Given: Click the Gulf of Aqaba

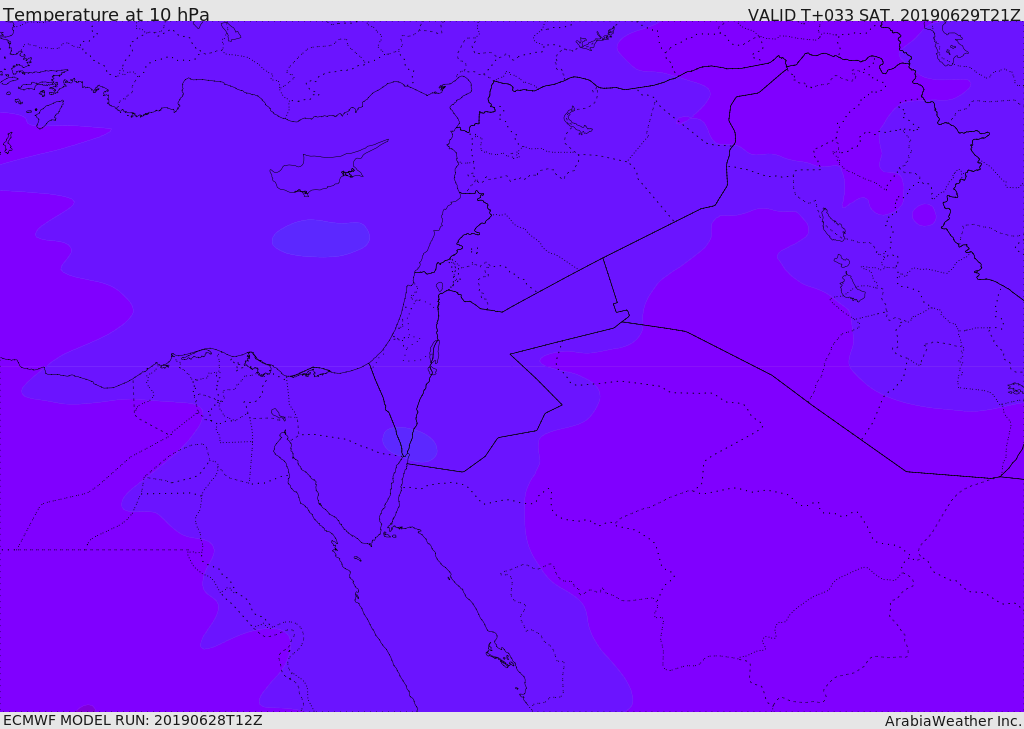Looking at the screenshot, I should coord(395,495).
